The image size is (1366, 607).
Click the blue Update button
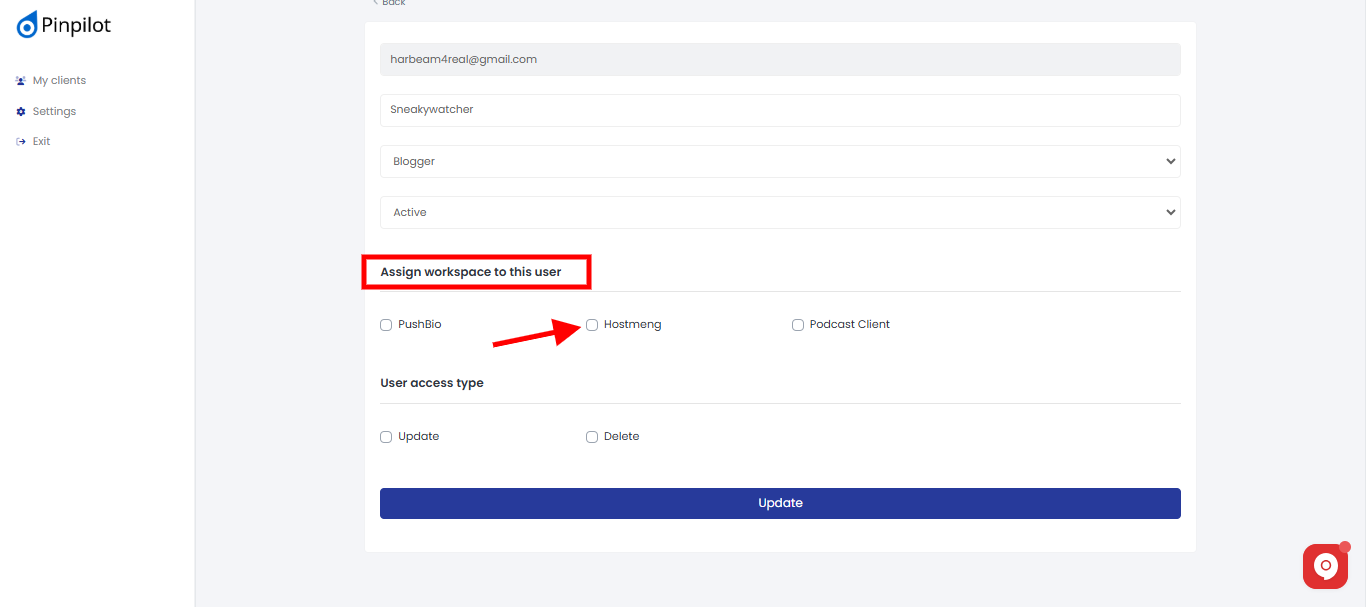(x=780, y=503)
